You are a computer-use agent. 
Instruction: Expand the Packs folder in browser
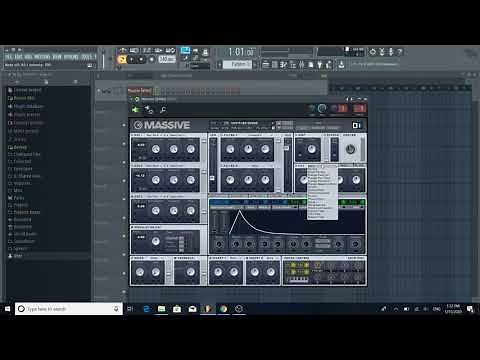[x=16, y=198]
